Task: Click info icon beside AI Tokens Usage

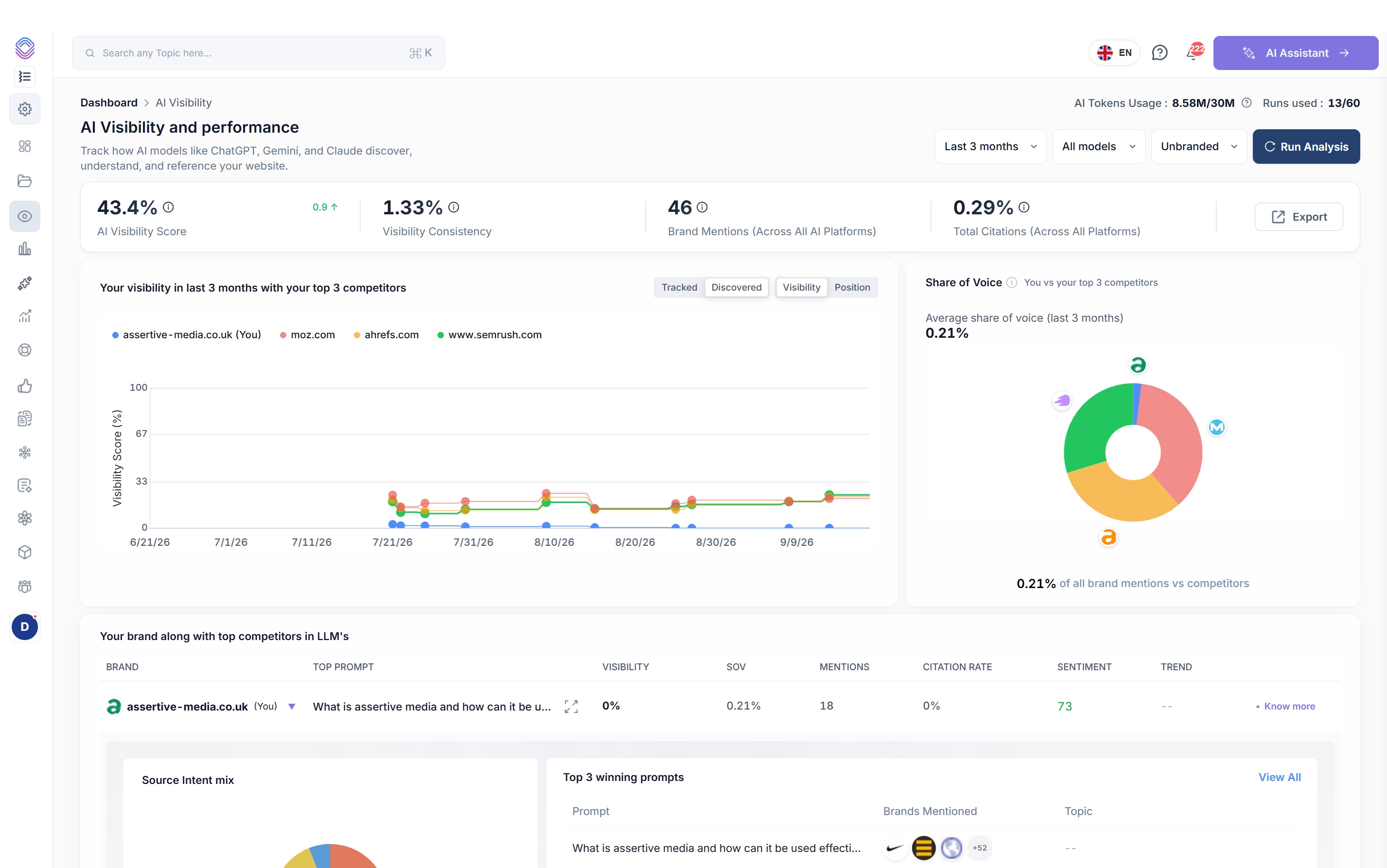Action: (x=1247, y=103)
